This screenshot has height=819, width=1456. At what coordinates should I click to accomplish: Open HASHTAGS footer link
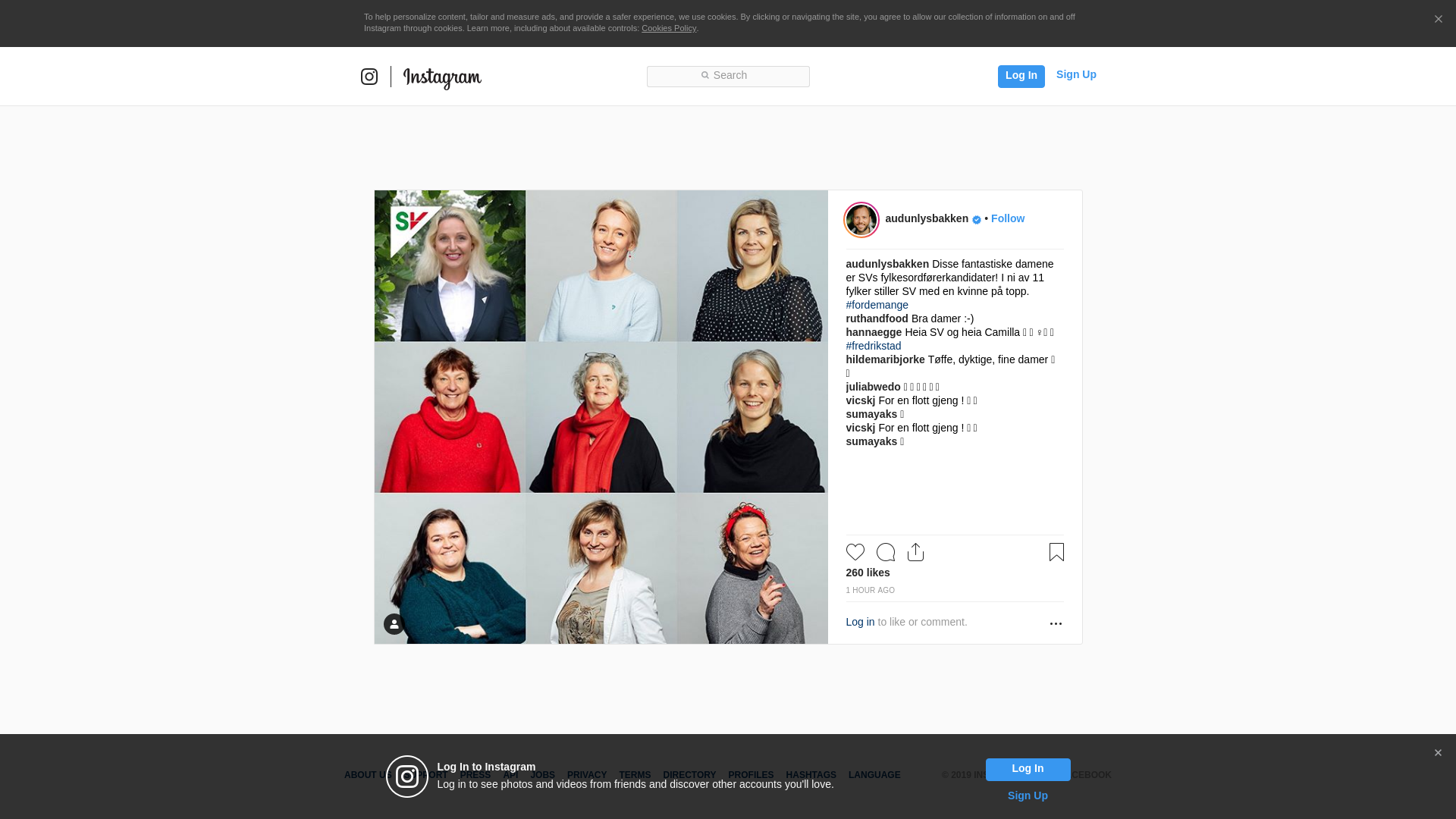tap(811, 775)
